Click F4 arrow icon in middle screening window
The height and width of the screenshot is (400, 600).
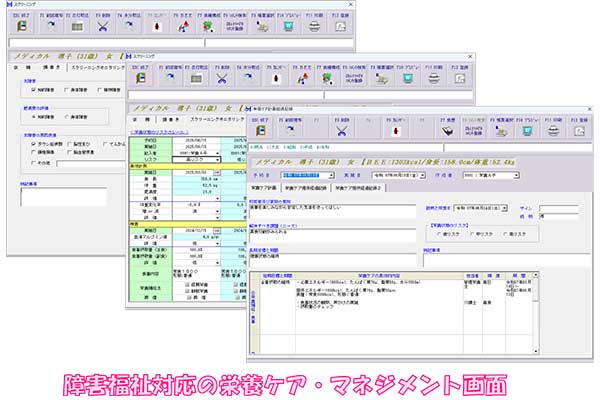click(248, 78)
